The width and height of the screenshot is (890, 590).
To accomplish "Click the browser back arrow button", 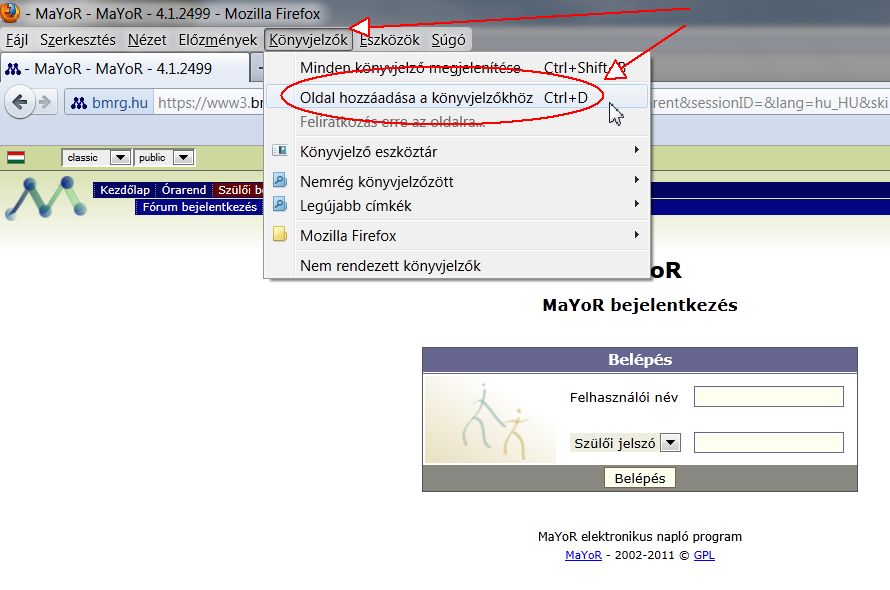I will click(19, 102).
